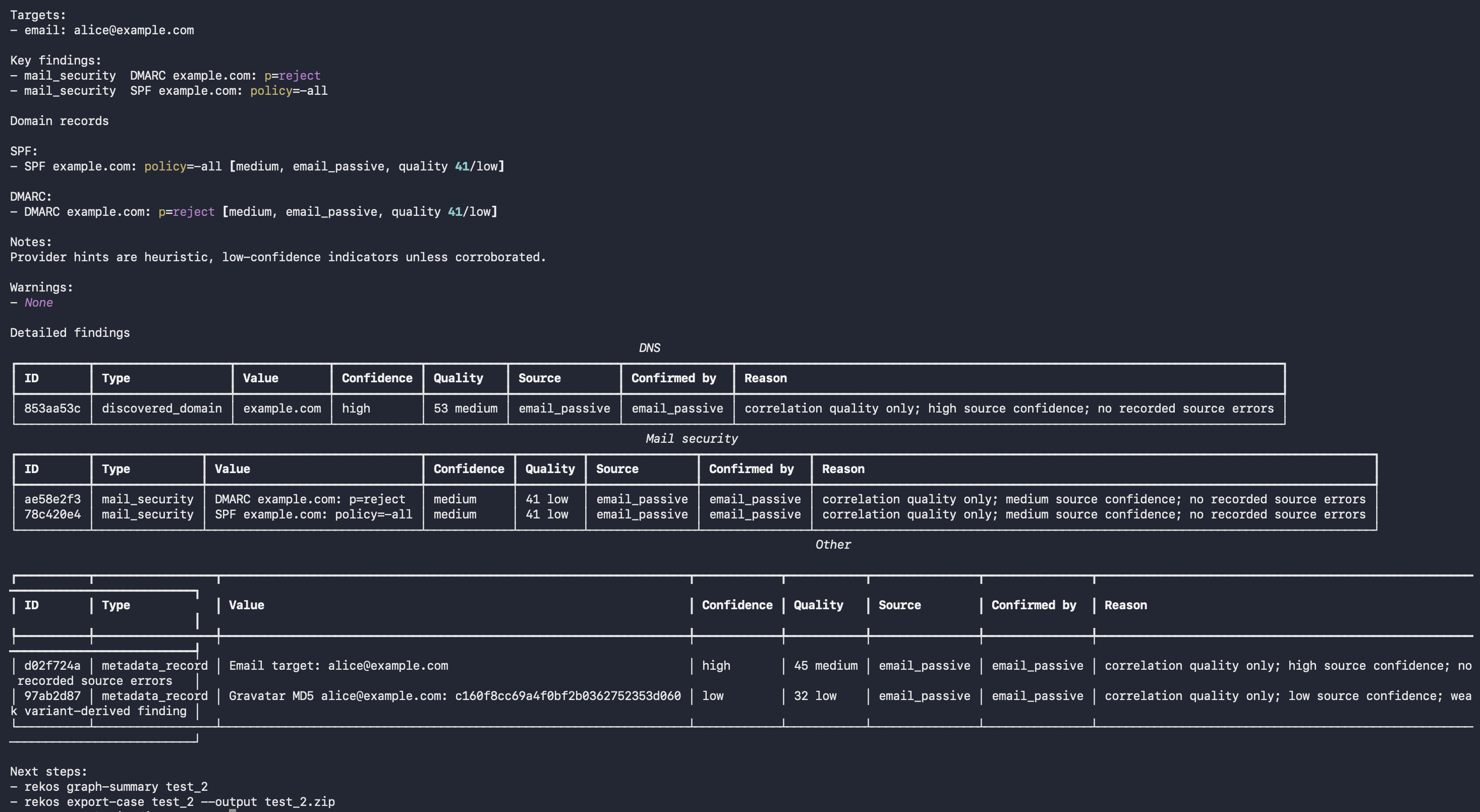Click the 'rekos graph-summary test_2' command
The height and width of the screenshot is (812, 1480).
point(116,787)
